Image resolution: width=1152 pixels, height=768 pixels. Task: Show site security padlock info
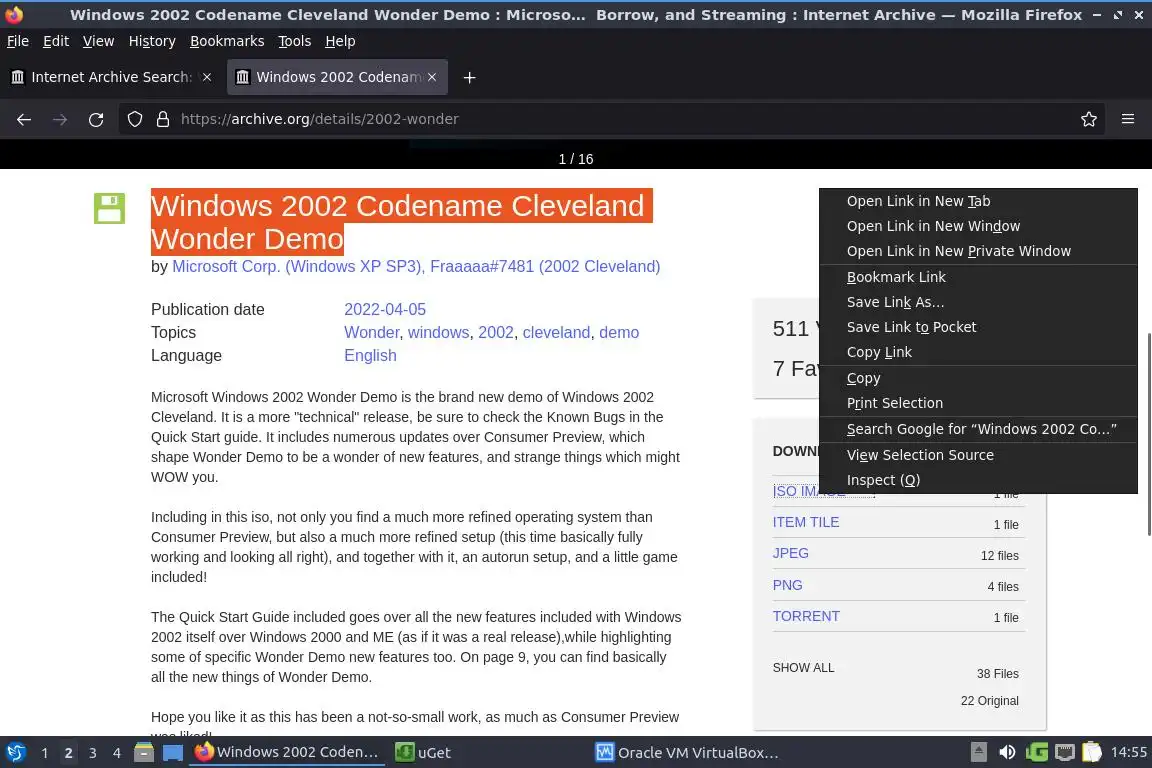tap(163, 119)
